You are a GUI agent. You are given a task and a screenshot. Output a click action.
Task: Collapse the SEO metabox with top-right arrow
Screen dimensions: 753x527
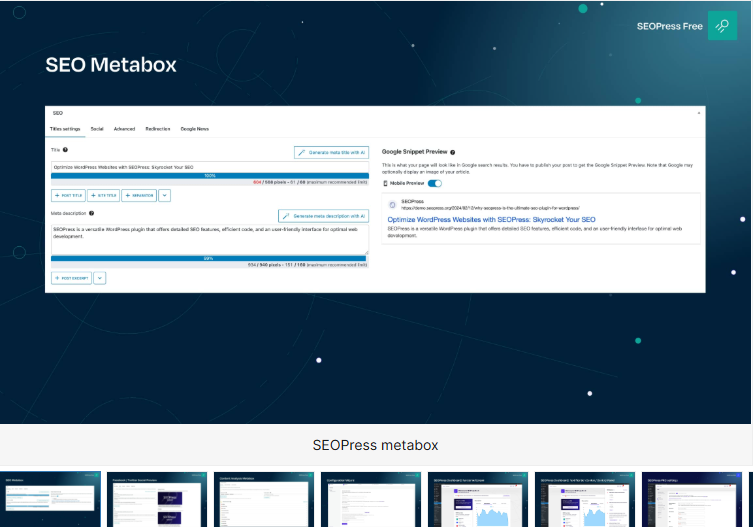point(699,113)
